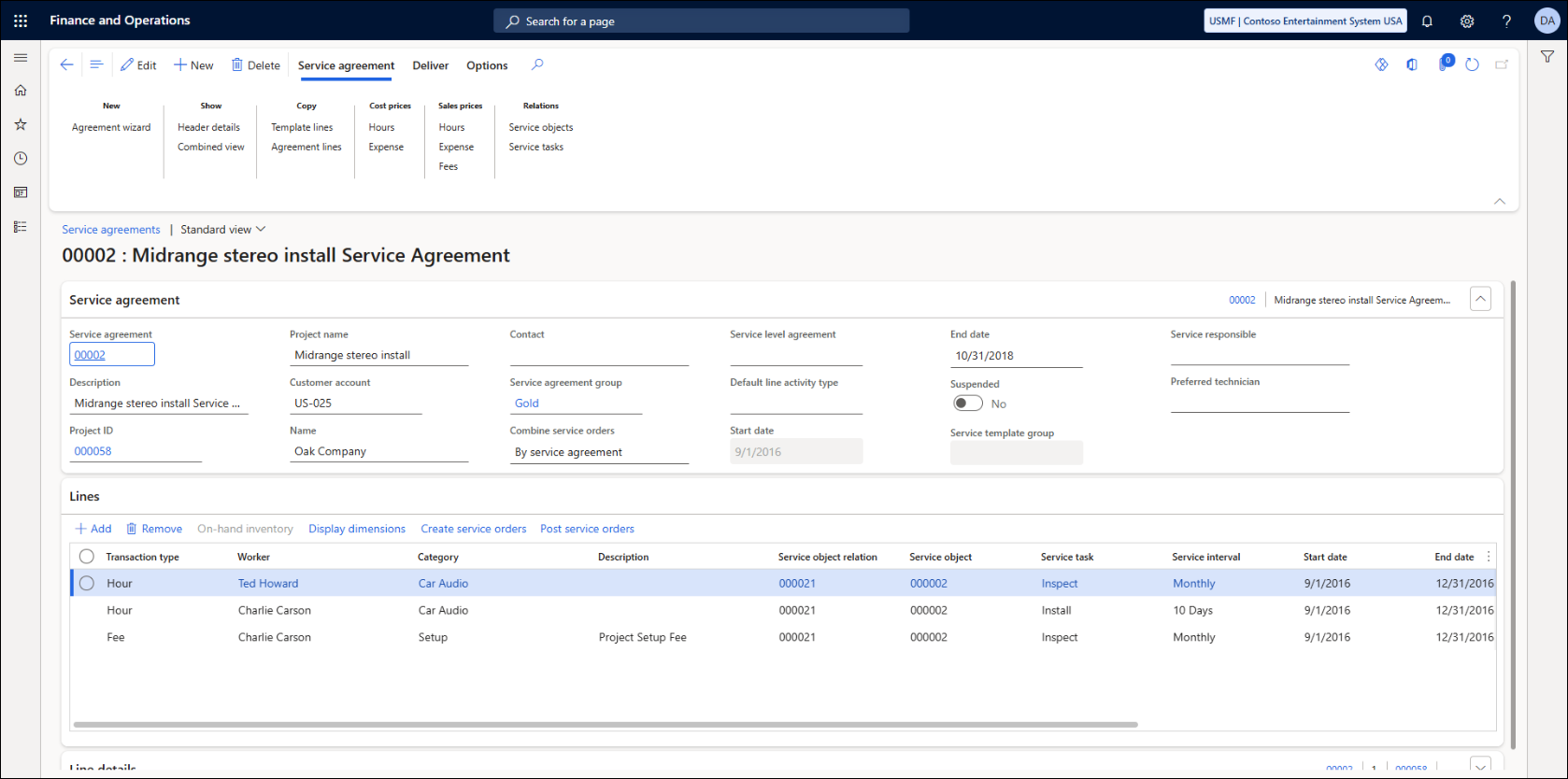Open the Options tab
This screenshot has width=1568, height=779.
point(487,65)
